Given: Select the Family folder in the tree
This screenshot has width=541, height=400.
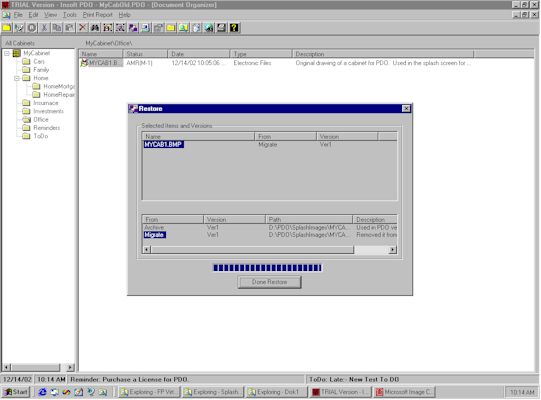Looking at the screenshot, I should point(41,70).
